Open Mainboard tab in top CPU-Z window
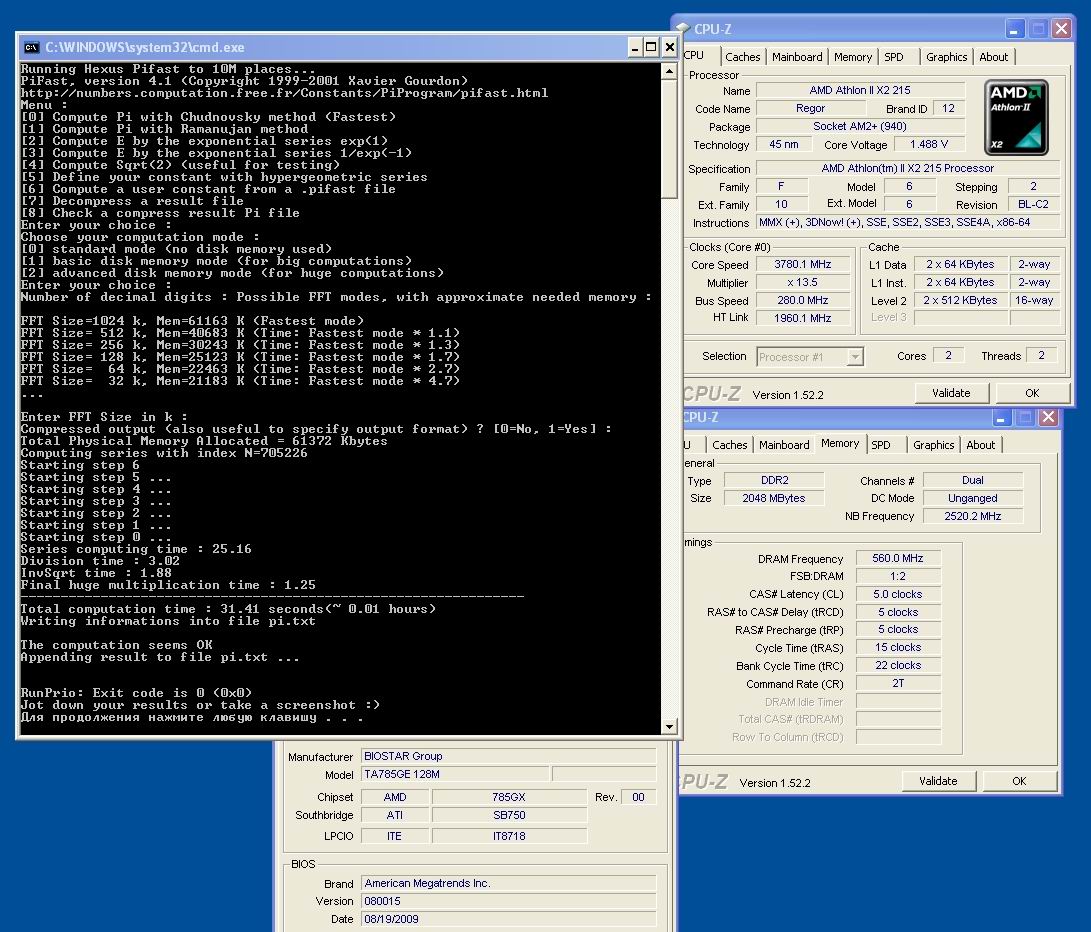Image resolution: width=1091 pixels, height=932 pixels. tap(797, 57)
